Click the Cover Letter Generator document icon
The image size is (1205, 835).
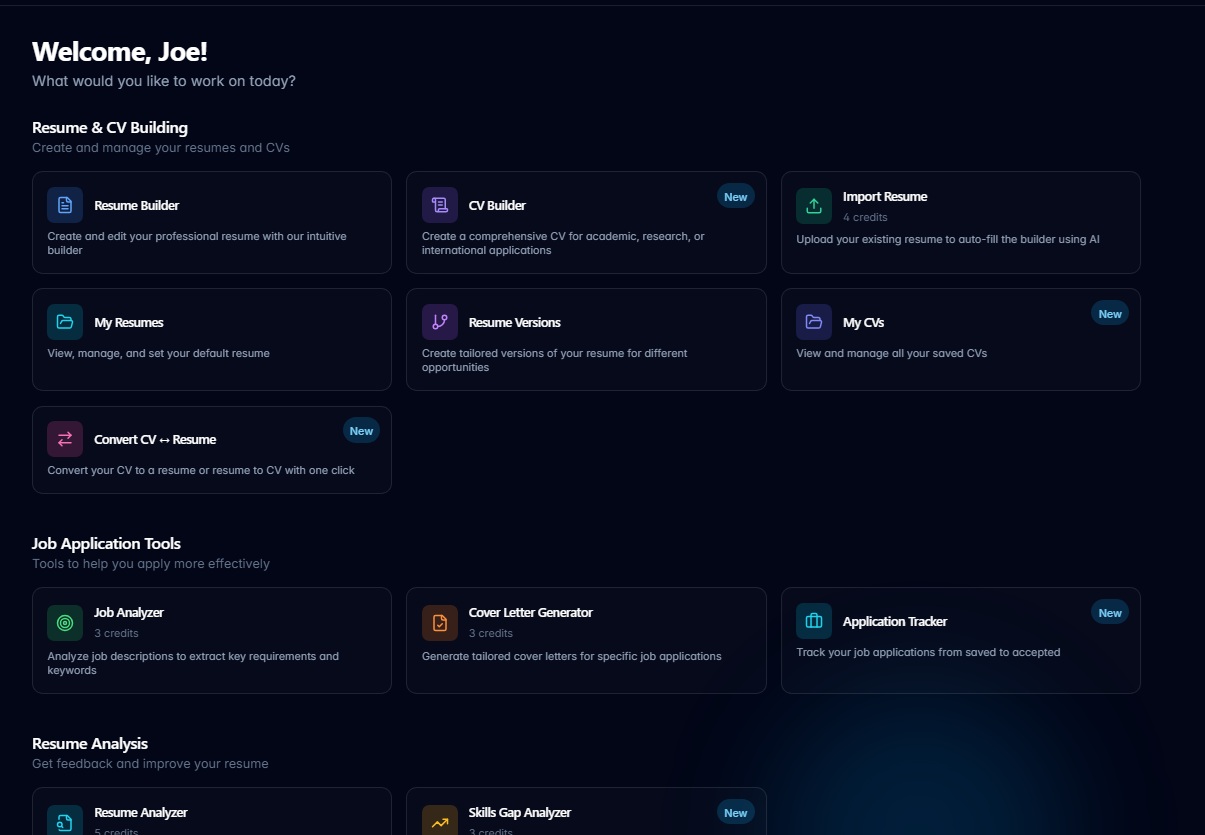tap(439, 622)
